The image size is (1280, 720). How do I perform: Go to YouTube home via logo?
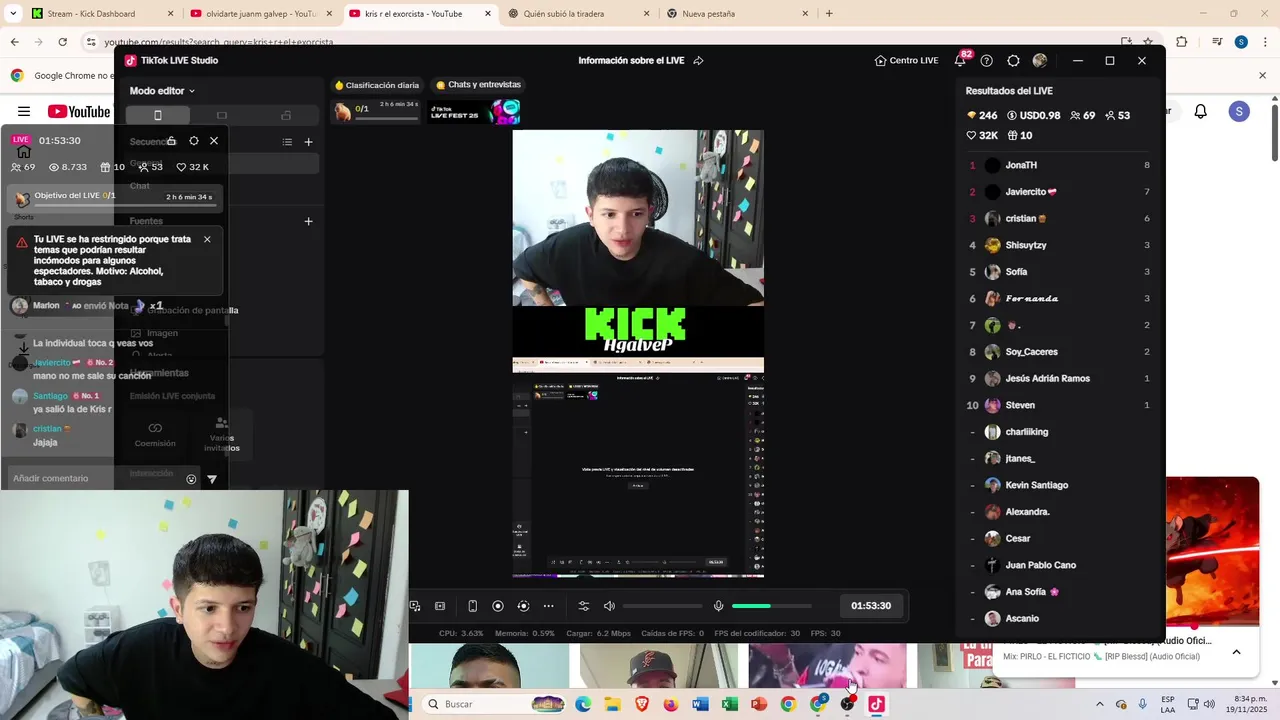pos(78,112)
